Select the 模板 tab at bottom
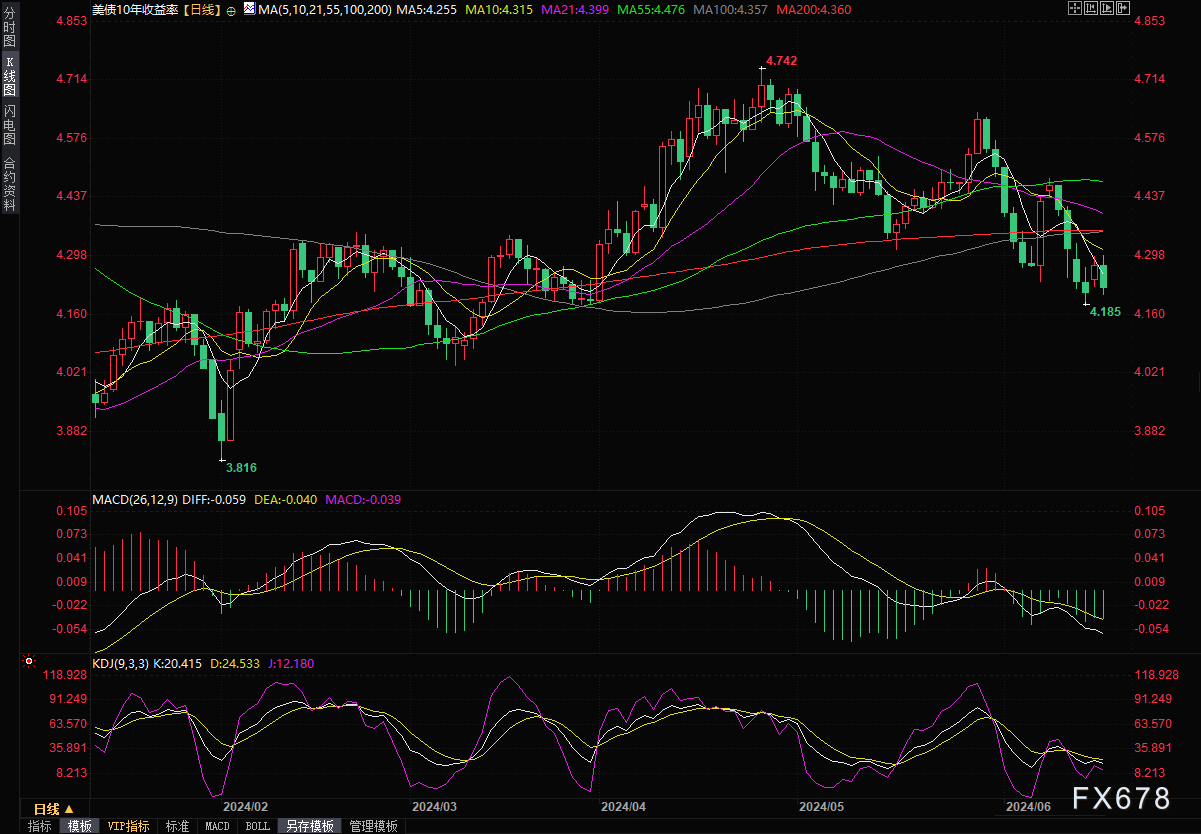The height and width of the screenshot is (834, 1201). [x=79, y=826]
